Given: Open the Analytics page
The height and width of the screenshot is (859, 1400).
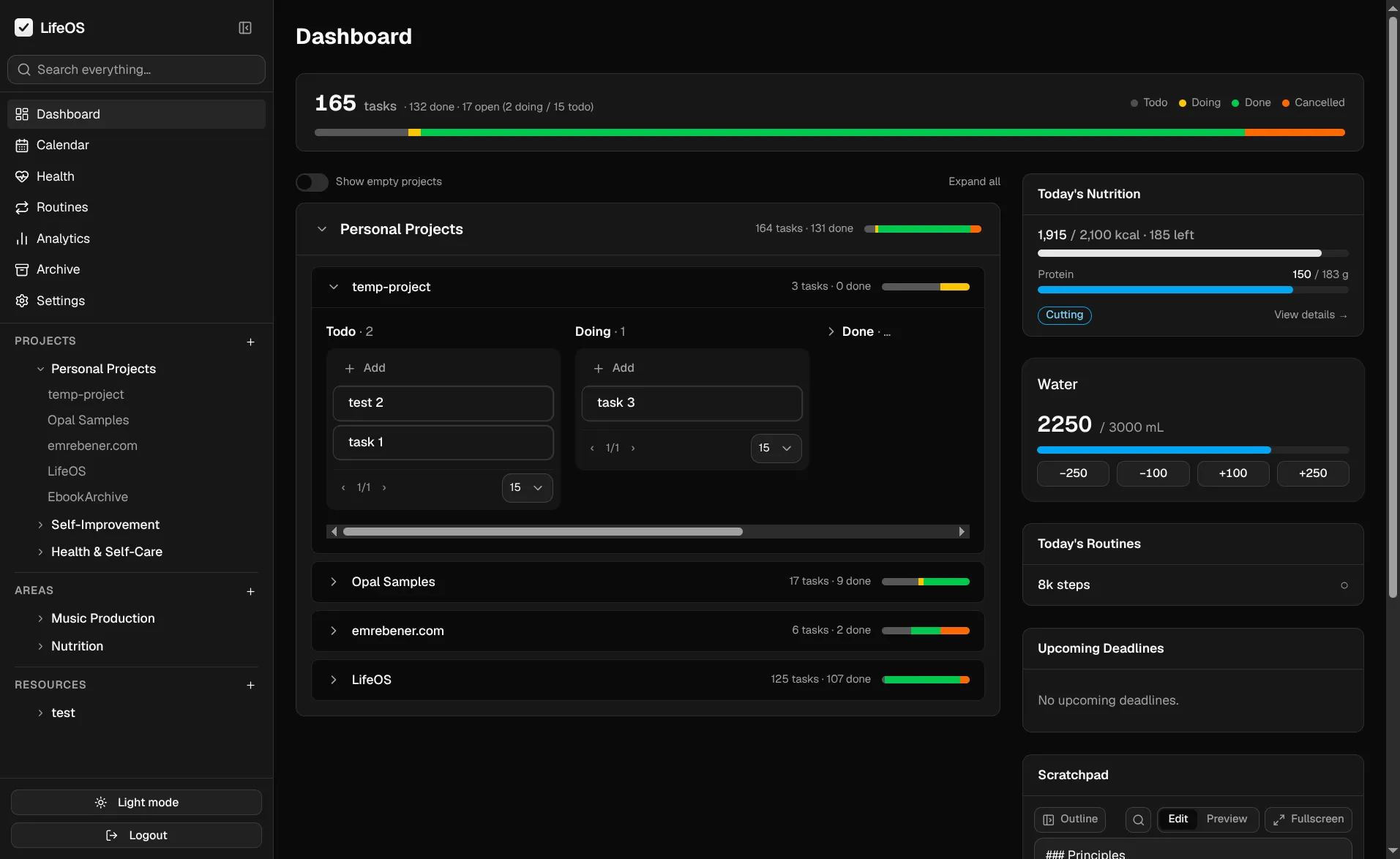Looking at the screenshot, I should click(136, 239).
